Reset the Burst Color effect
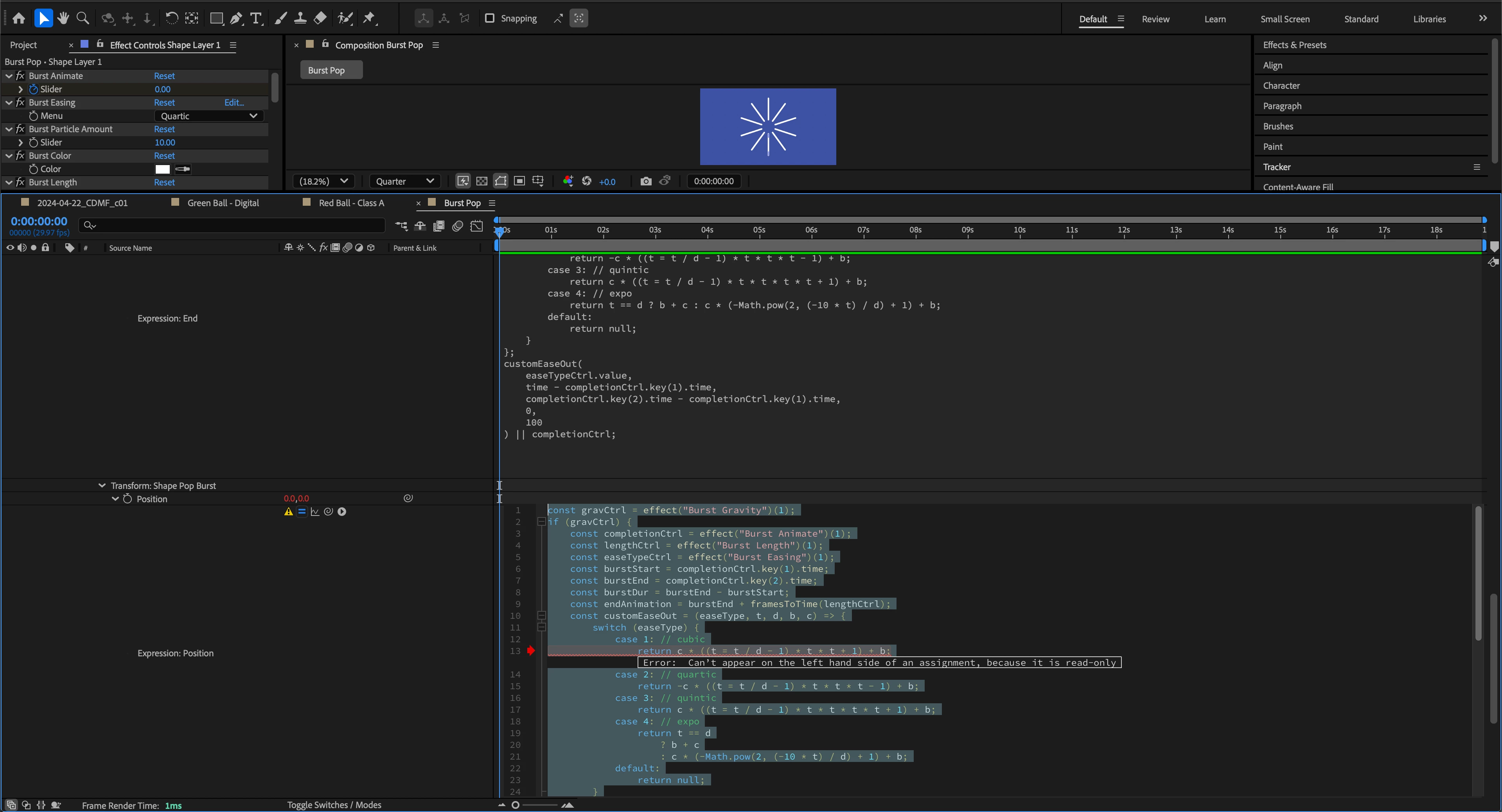This screenshot has height=812, width=1502. pyautogui.click(x=164, y=156)
